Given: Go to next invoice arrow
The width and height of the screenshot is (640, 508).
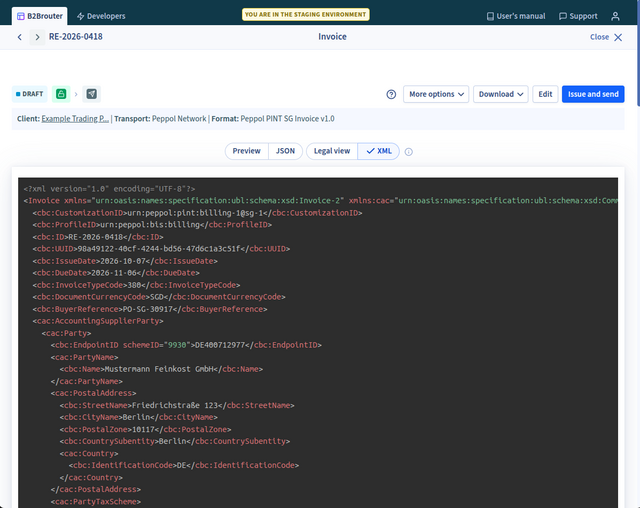Looking at the screenshot, I should pyautogui.click(x=37, y=37).
